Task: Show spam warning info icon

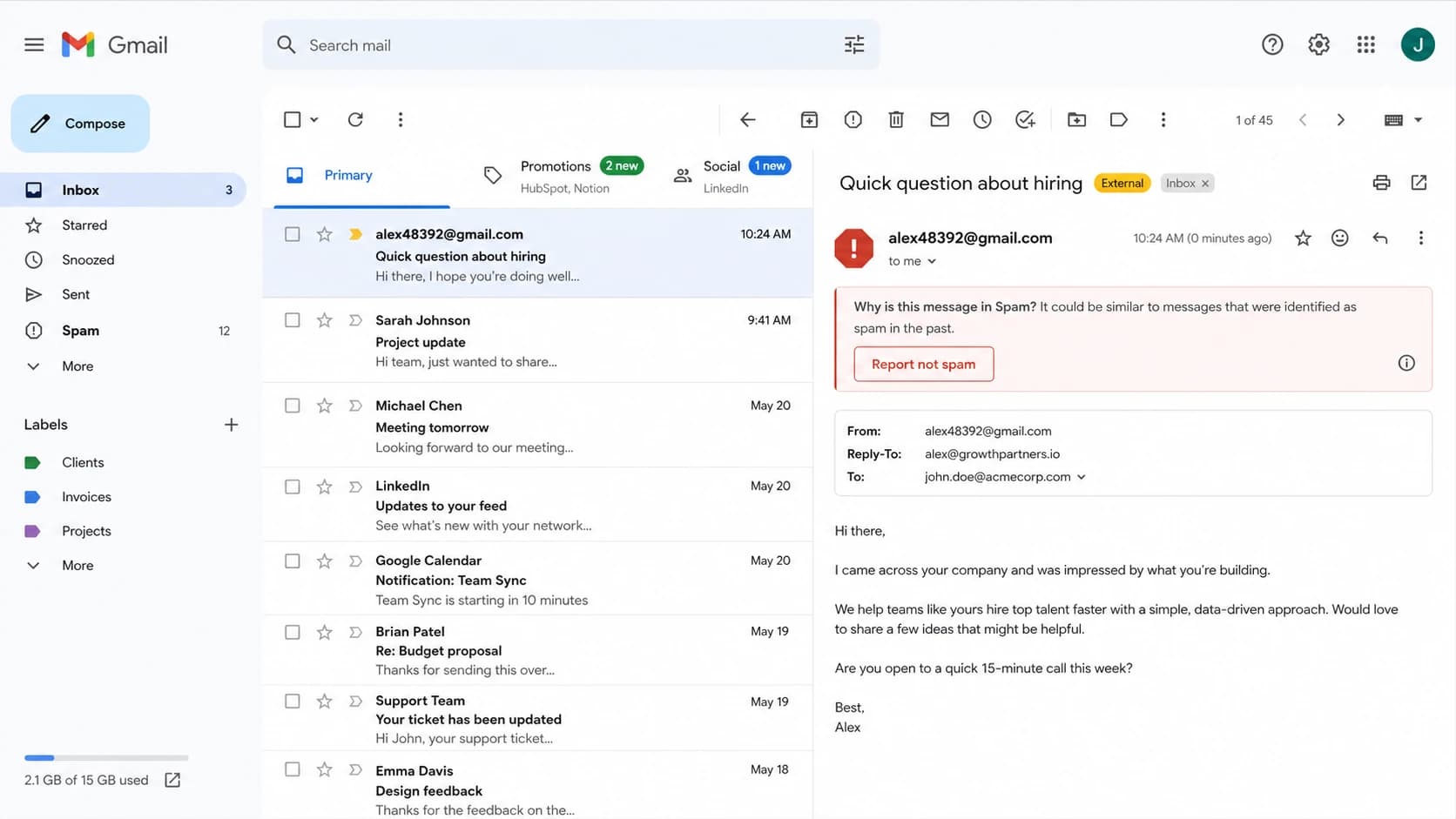Action: click(x=1406, y=363)
